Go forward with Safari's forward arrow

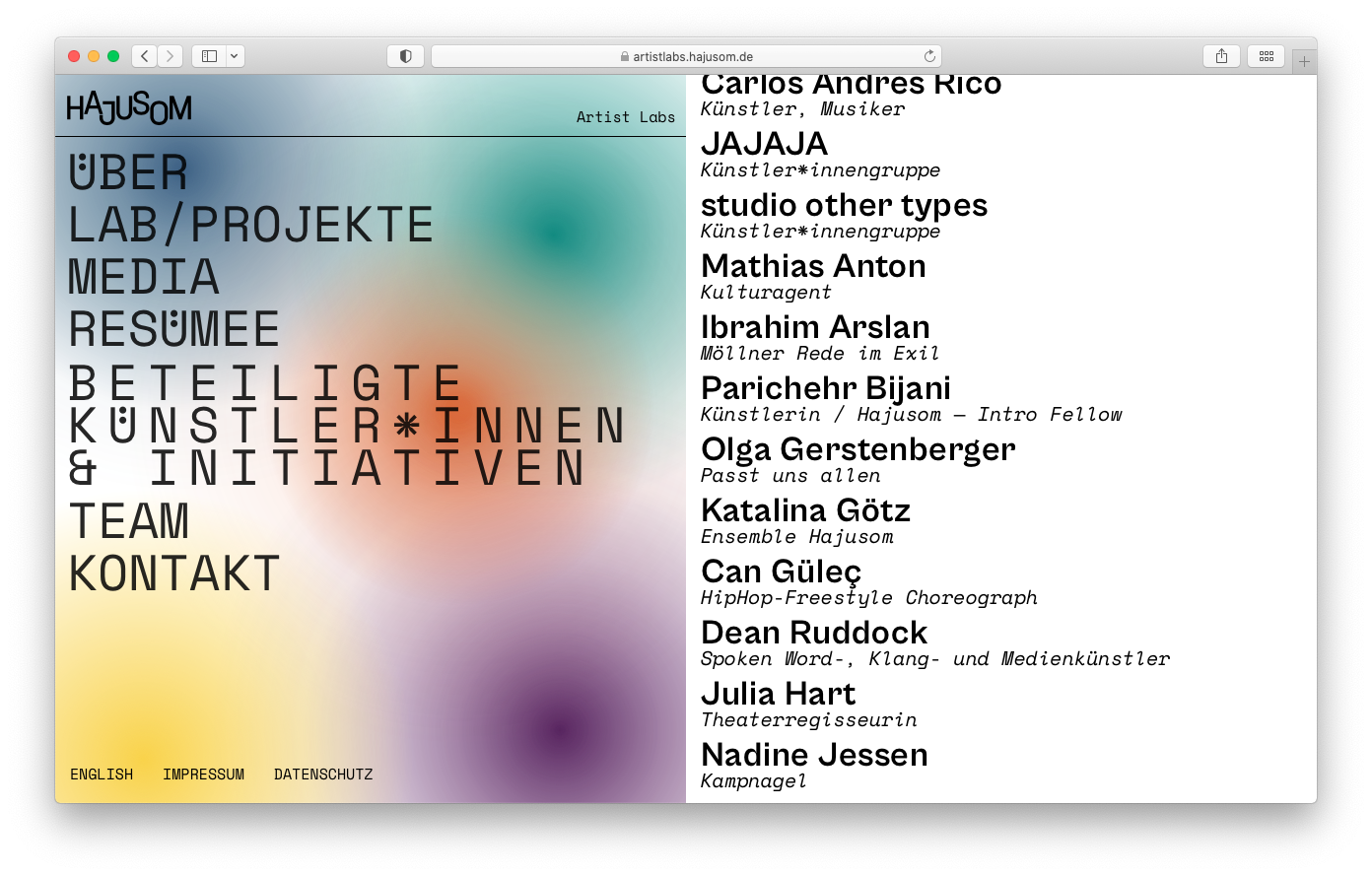pos(171,56)
